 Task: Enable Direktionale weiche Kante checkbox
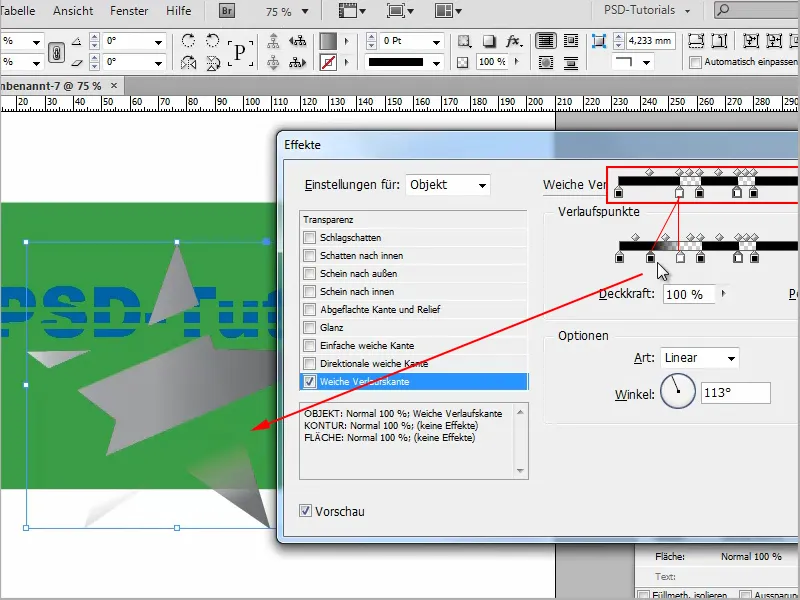point(309,363)
